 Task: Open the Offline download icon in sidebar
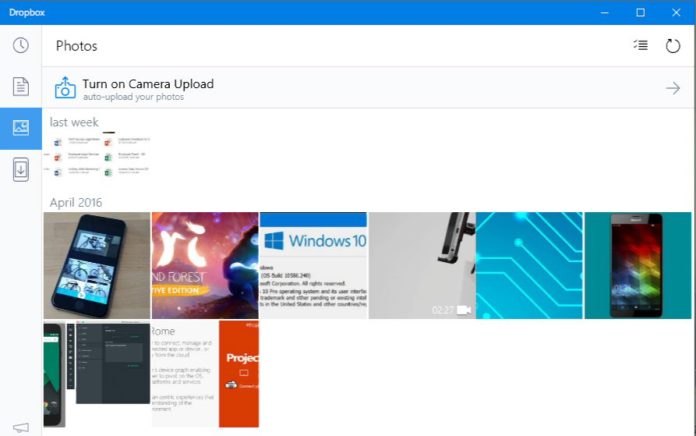pyautogui.click(x=21, y=169)
